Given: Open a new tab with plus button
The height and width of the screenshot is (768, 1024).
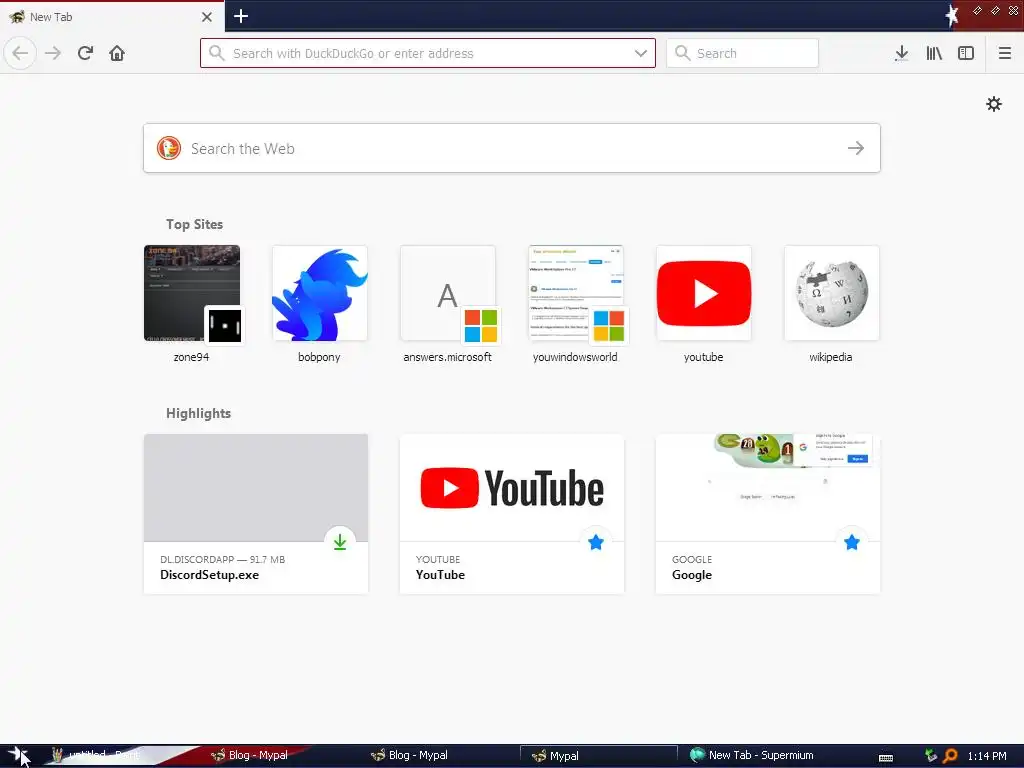Looking at the screenshot, I should click(x=240, y=16).
